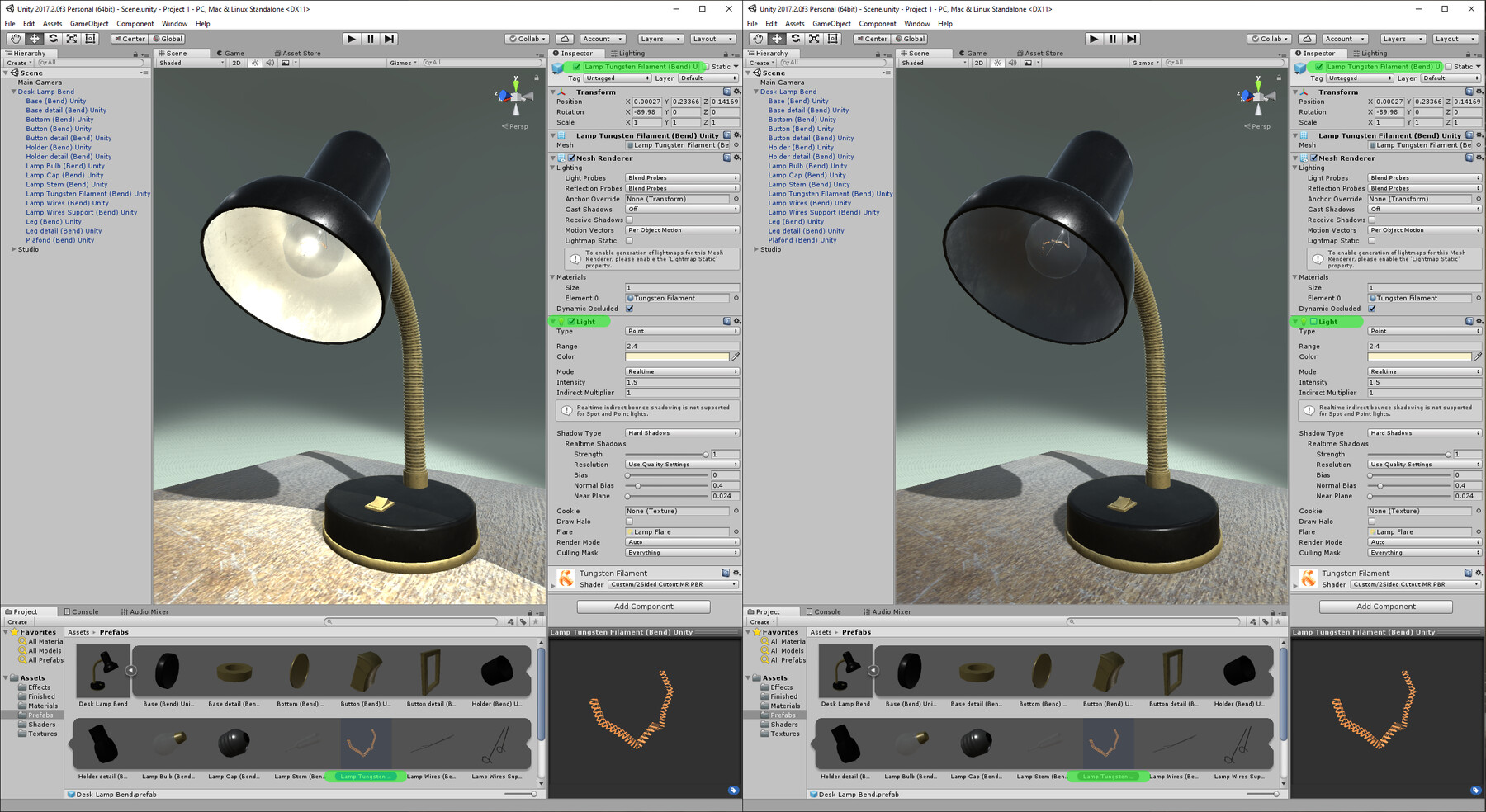Open Mesh Renderer component settings gear
1486x812 pixels.
(737, 158)
